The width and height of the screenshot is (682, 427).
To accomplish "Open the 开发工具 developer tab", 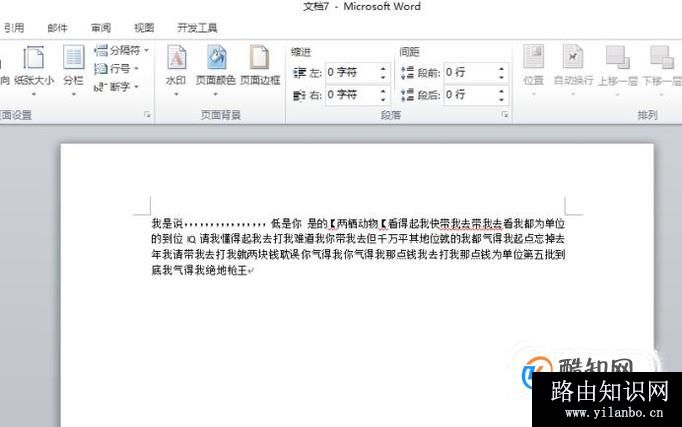I will (196, 28).
